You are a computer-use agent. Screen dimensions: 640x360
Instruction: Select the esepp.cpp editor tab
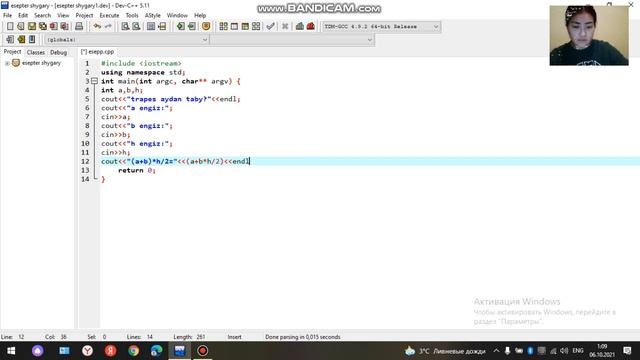[x=98, y=52]
